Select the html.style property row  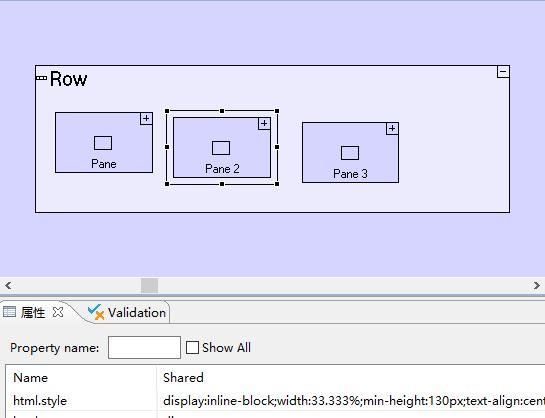tap(275, 401)
